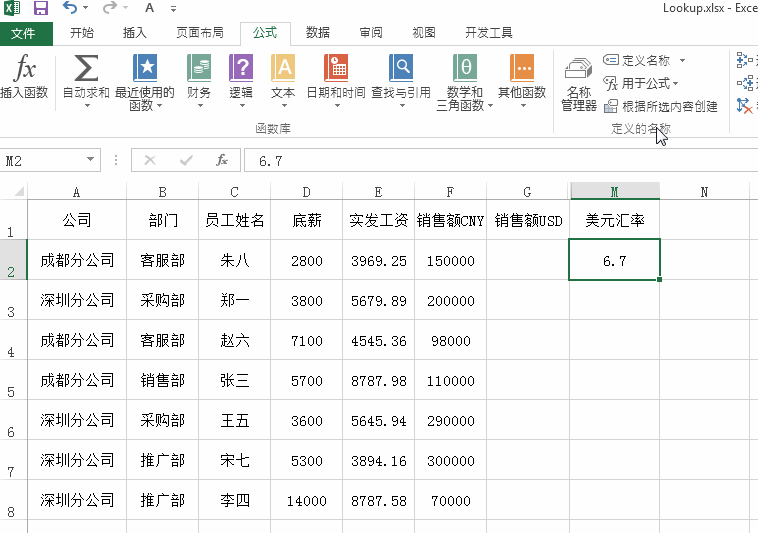
Task: Switch to the 页面布局 tab
Action: pyautogui.click(x=200, y=32)
